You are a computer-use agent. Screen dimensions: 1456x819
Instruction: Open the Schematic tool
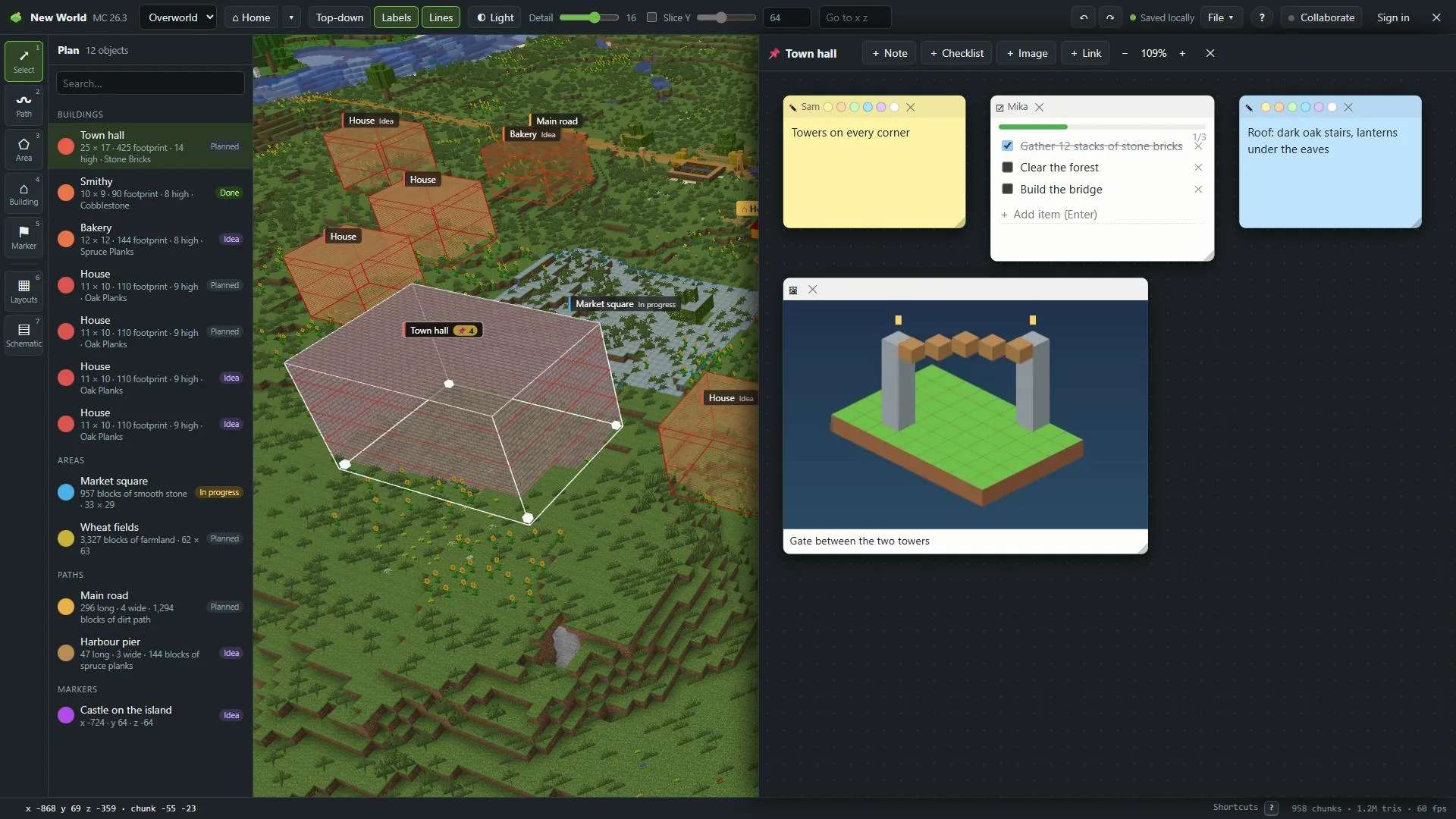coord(24,334)
